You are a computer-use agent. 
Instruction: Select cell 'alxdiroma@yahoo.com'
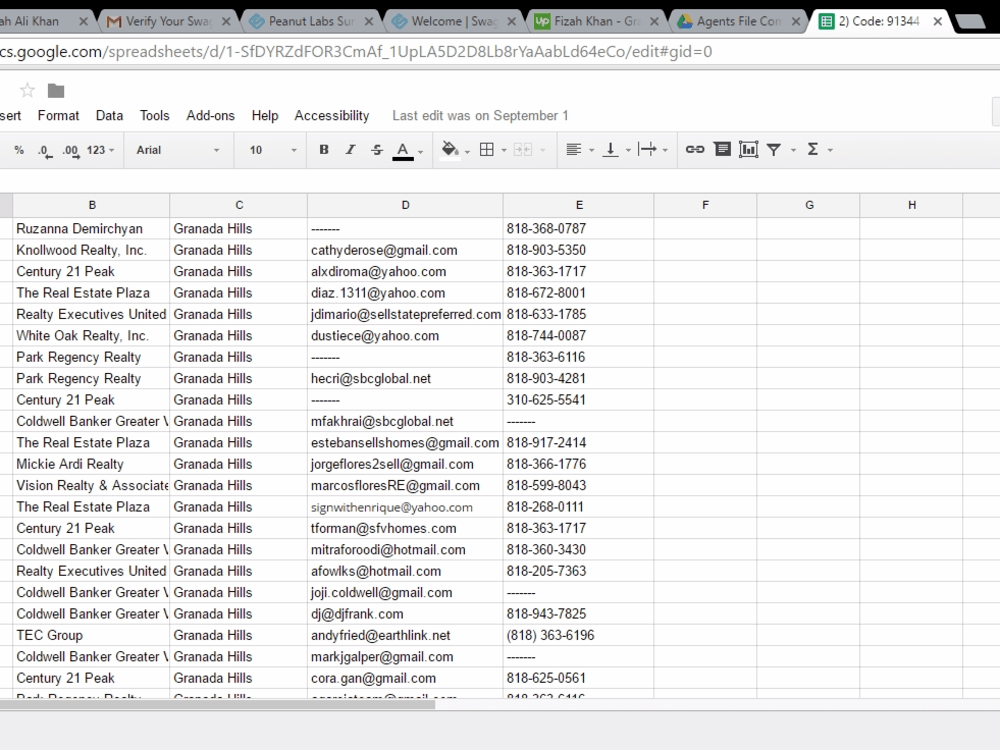tap(405, 271)
